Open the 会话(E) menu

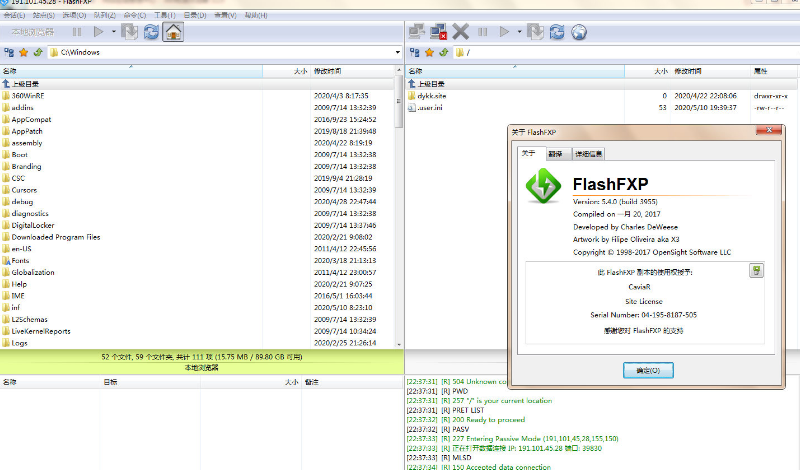click(14, 15)
